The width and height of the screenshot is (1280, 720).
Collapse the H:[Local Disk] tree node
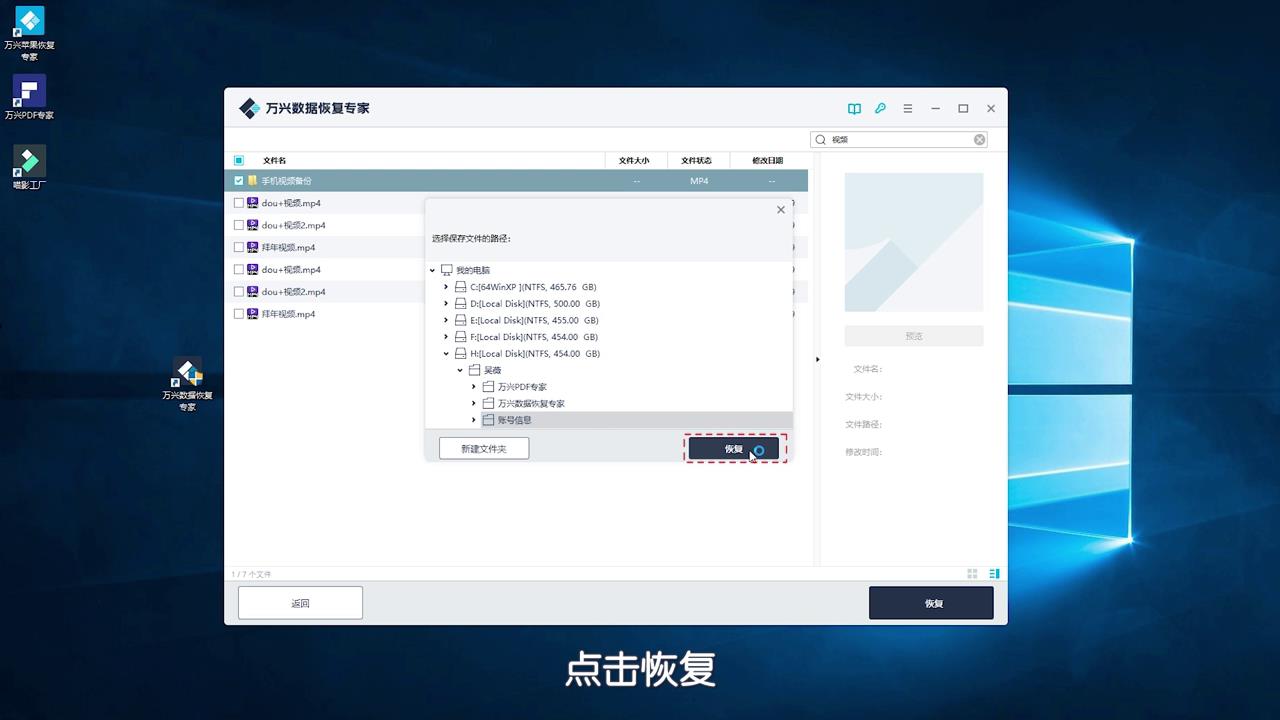click(x=446, y=353)
